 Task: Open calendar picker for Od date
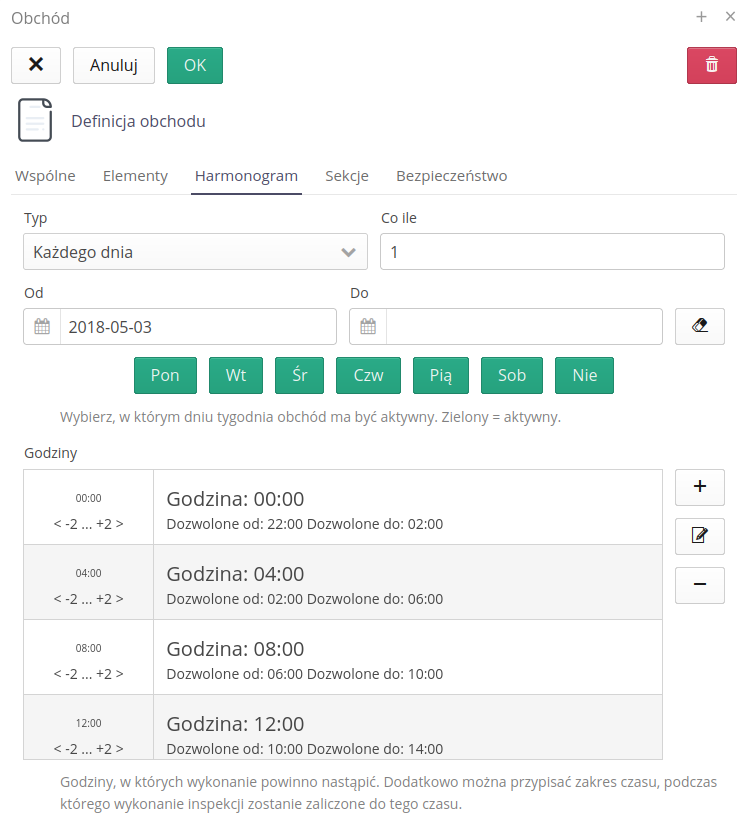(42, 327)
